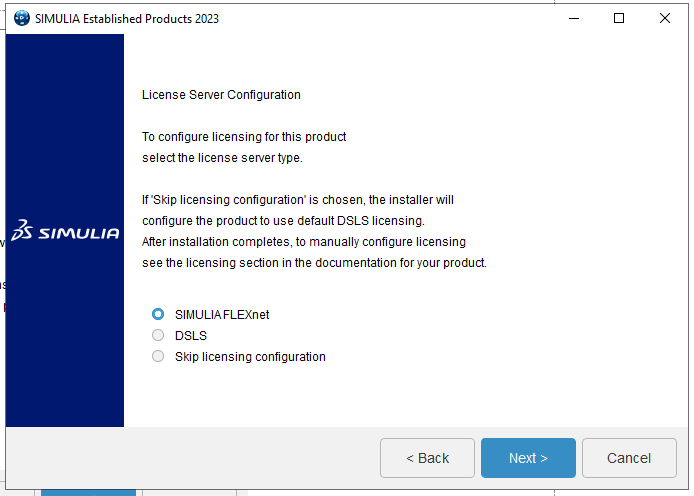Image resolution: width=694 pixels, height=496 pixels.
Task: Select the SIMULIA FLEXnet radio button
Action: pyautogui.click(x=158, y=314)
